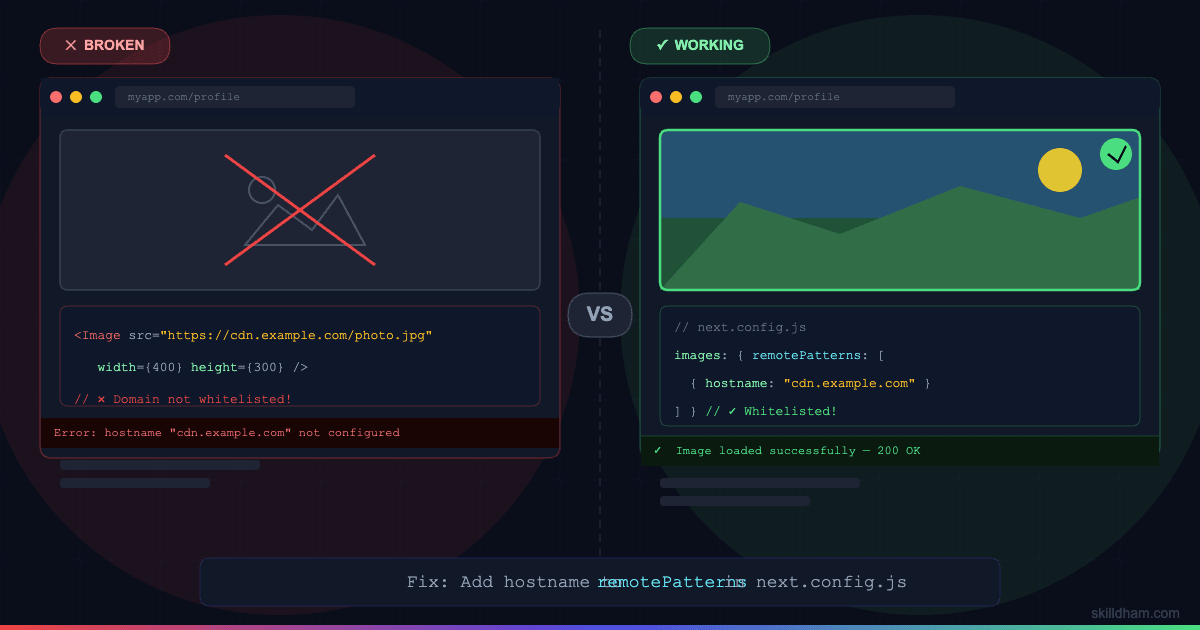This screenshot has width=1200, height=630.
Task: Expand the Image src code snippet panel
Action: coord(300,356)
